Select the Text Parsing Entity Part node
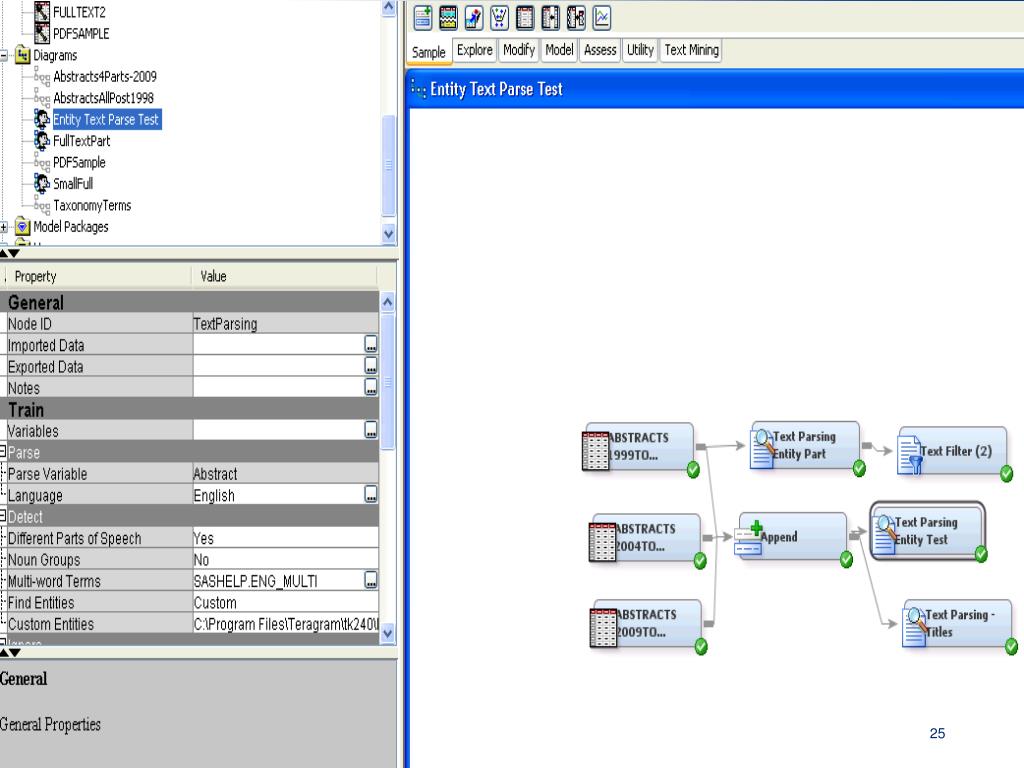This screenshot has width=1024, height=768. click(x=807, y=447)
